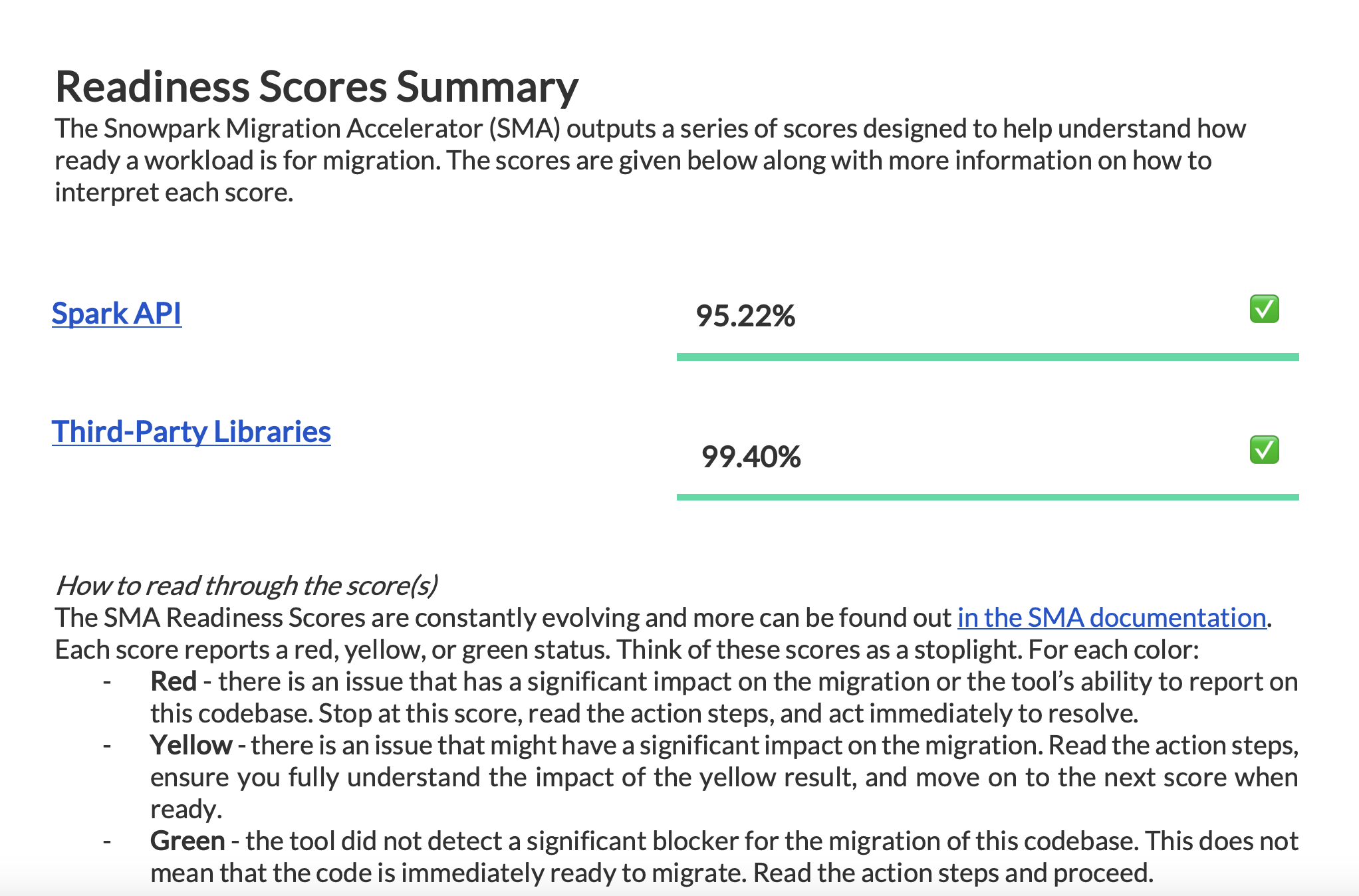Image resolution: width=1359 pixels, height=896 pixels.
Task: Click the text 'Read the action steps and proceed'
Action: 952,873
